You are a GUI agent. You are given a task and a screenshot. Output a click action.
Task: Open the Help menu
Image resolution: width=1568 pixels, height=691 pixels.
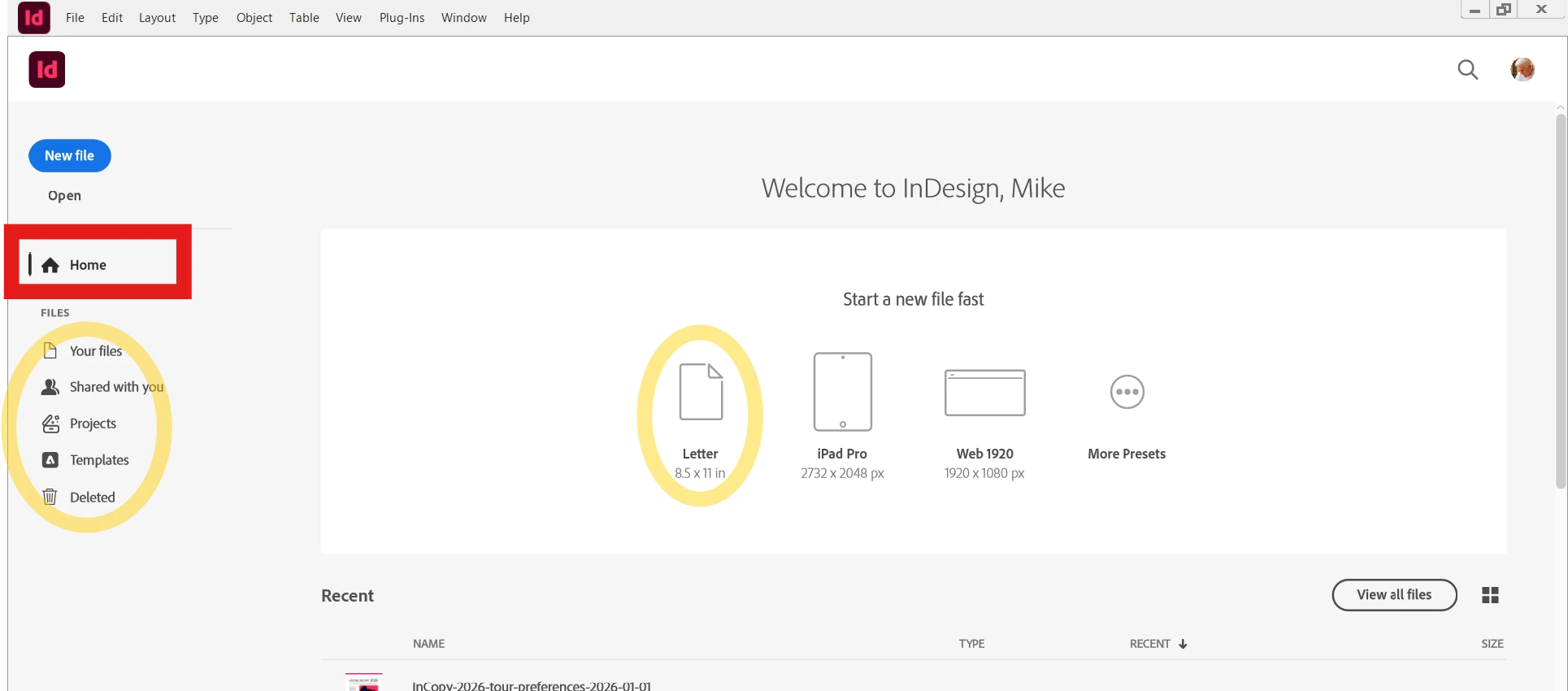(517, 18)
